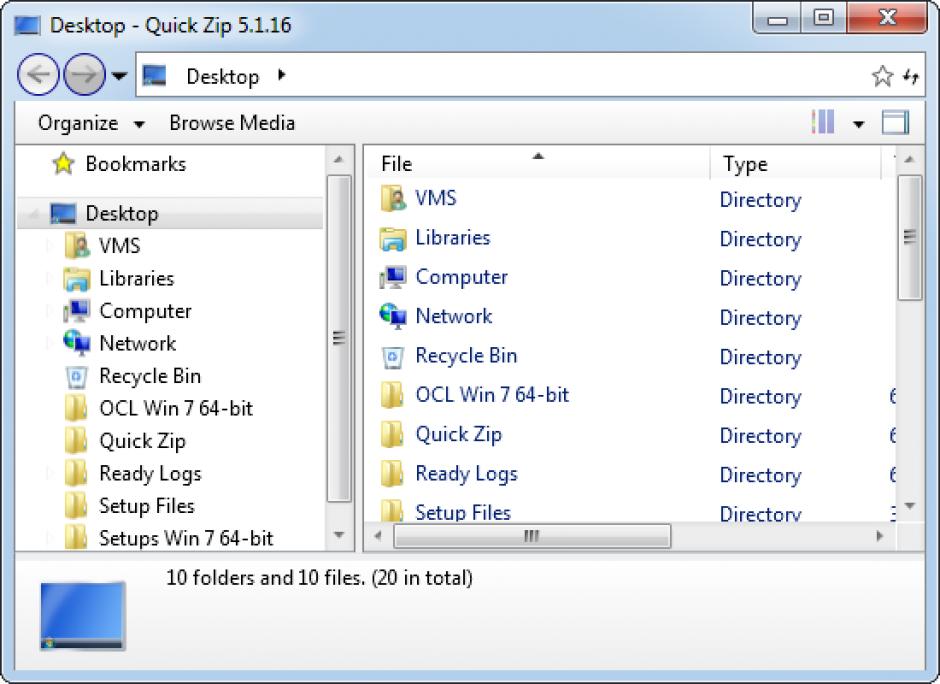The height and width of the screenshot is (684, 940).
Task: Click the VMS folder icon in tree
Action: (x=77, y=246)
